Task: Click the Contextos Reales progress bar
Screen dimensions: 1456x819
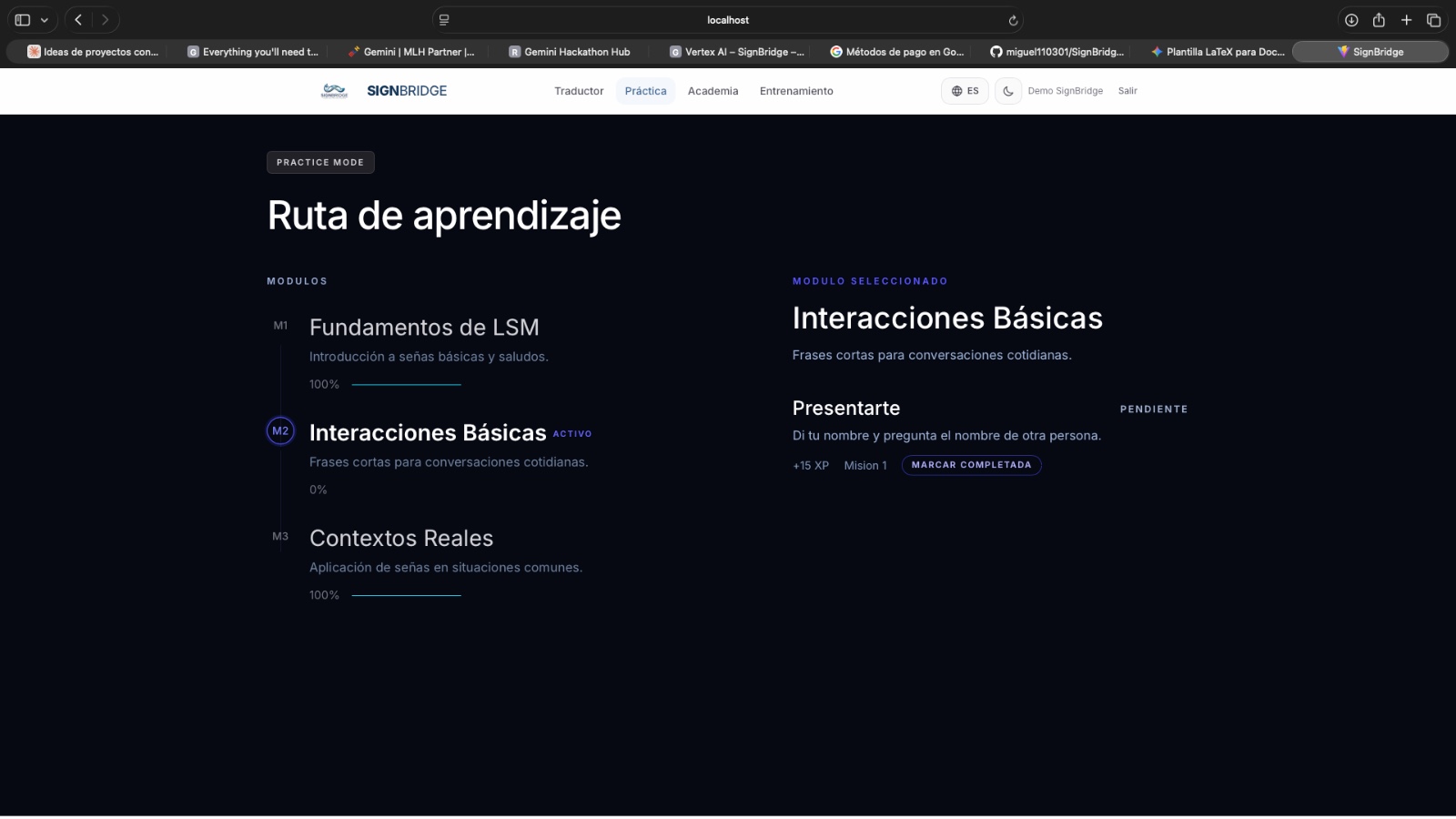Action: tap(406, 596)
